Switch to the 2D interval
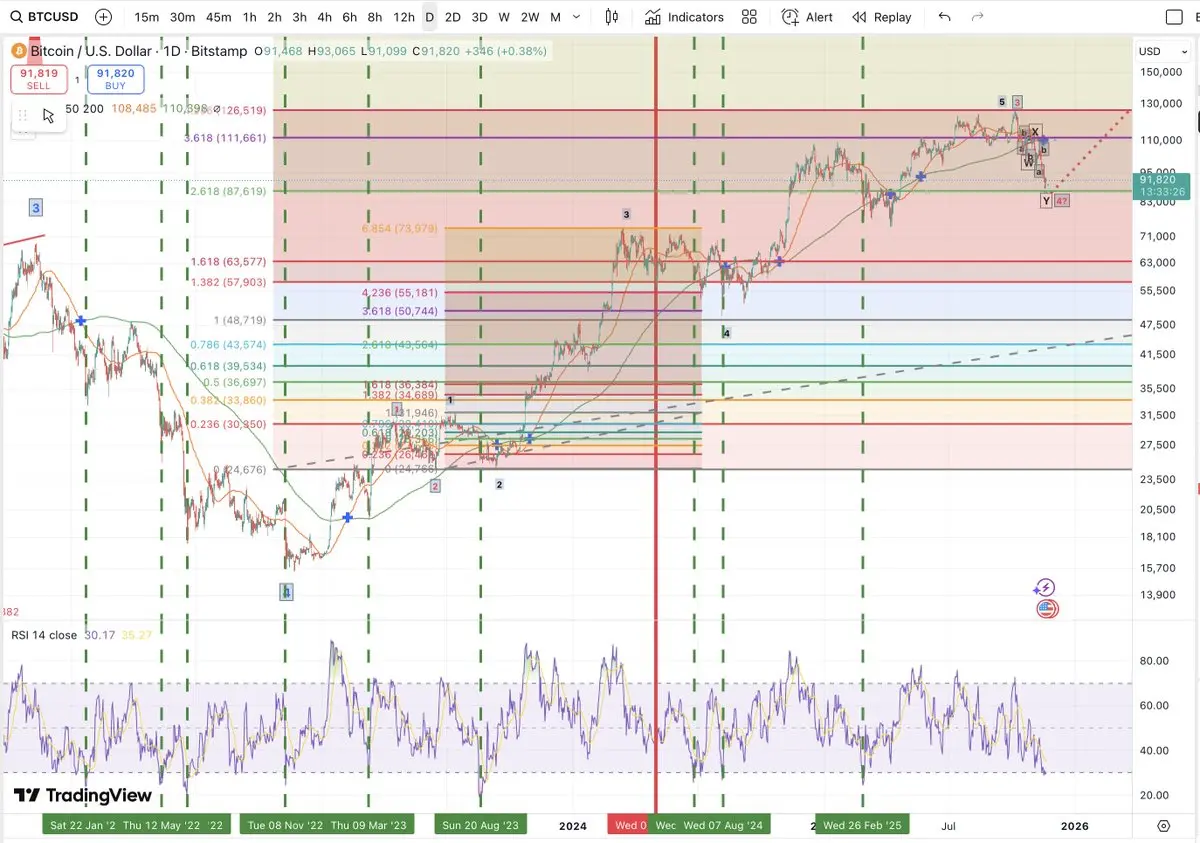The width and height of the screenshot is (1200, 843). tap(453, 17)
